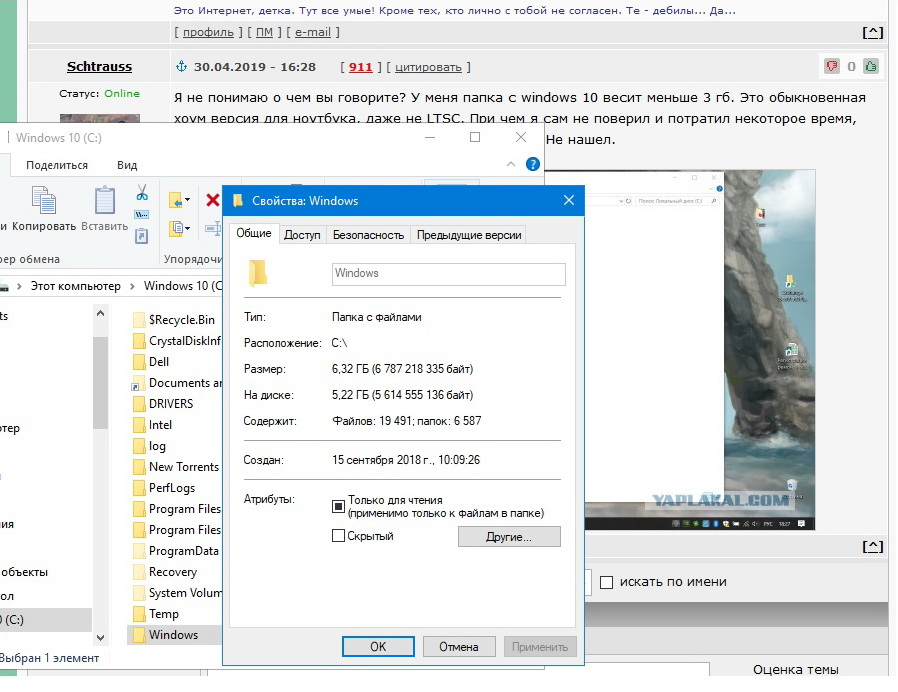This screenshot has width=898, height=692.
Task: Open the Move to folder dropdown
Action: point(180,200)
